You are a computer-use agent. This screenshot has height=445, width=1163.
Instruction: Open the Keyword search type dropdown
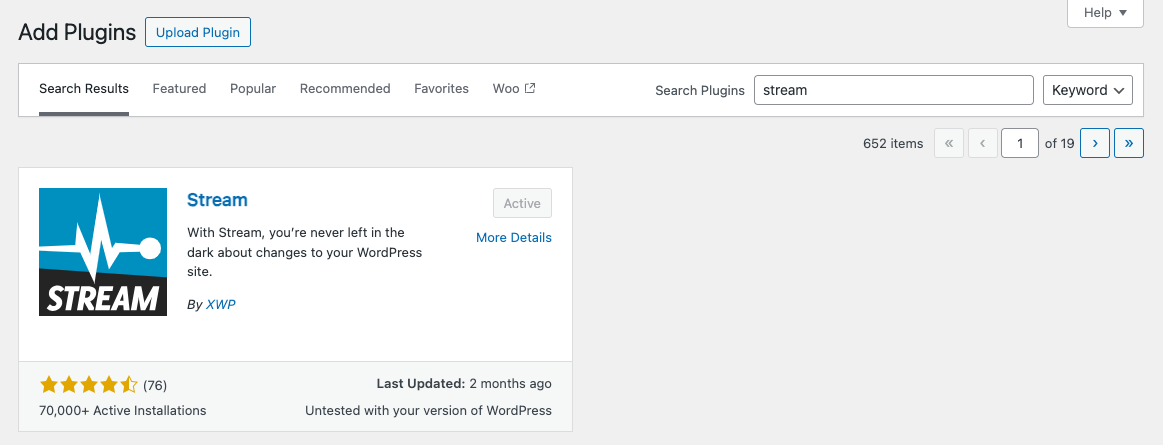[1087, 90]
